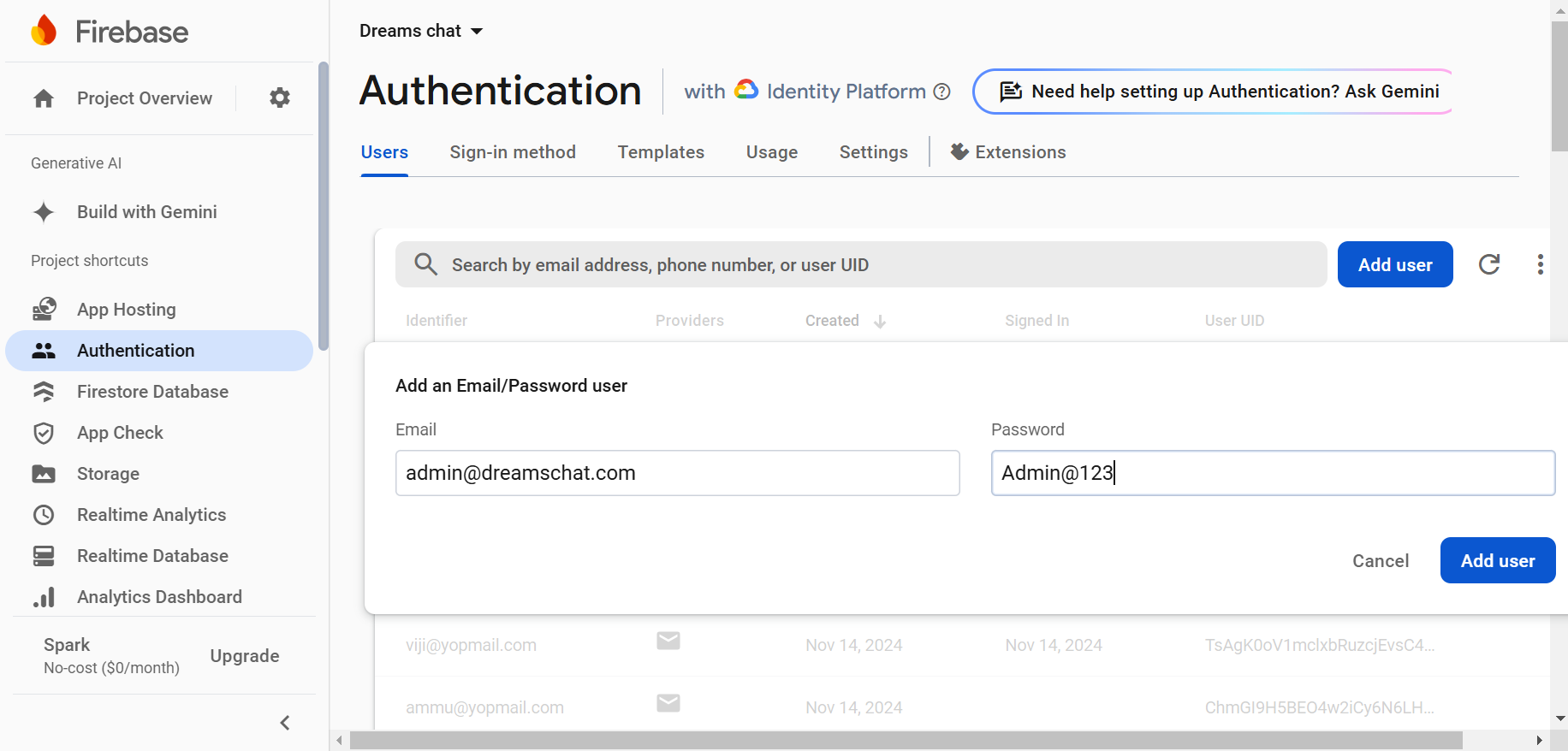Focus the Email input field

(678, 473)
